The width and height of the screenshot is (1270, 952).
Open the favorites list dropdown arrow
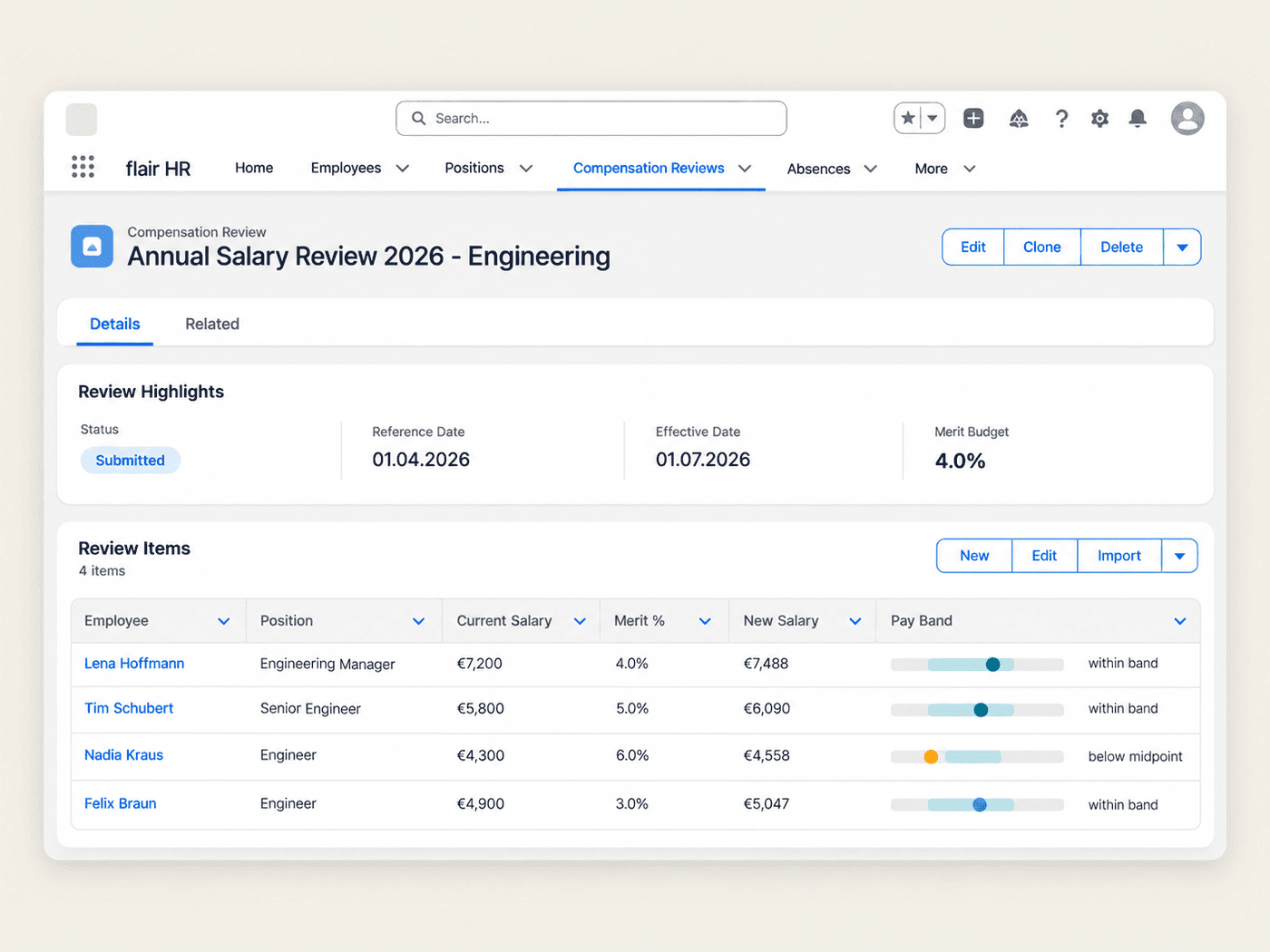(933, 118)
